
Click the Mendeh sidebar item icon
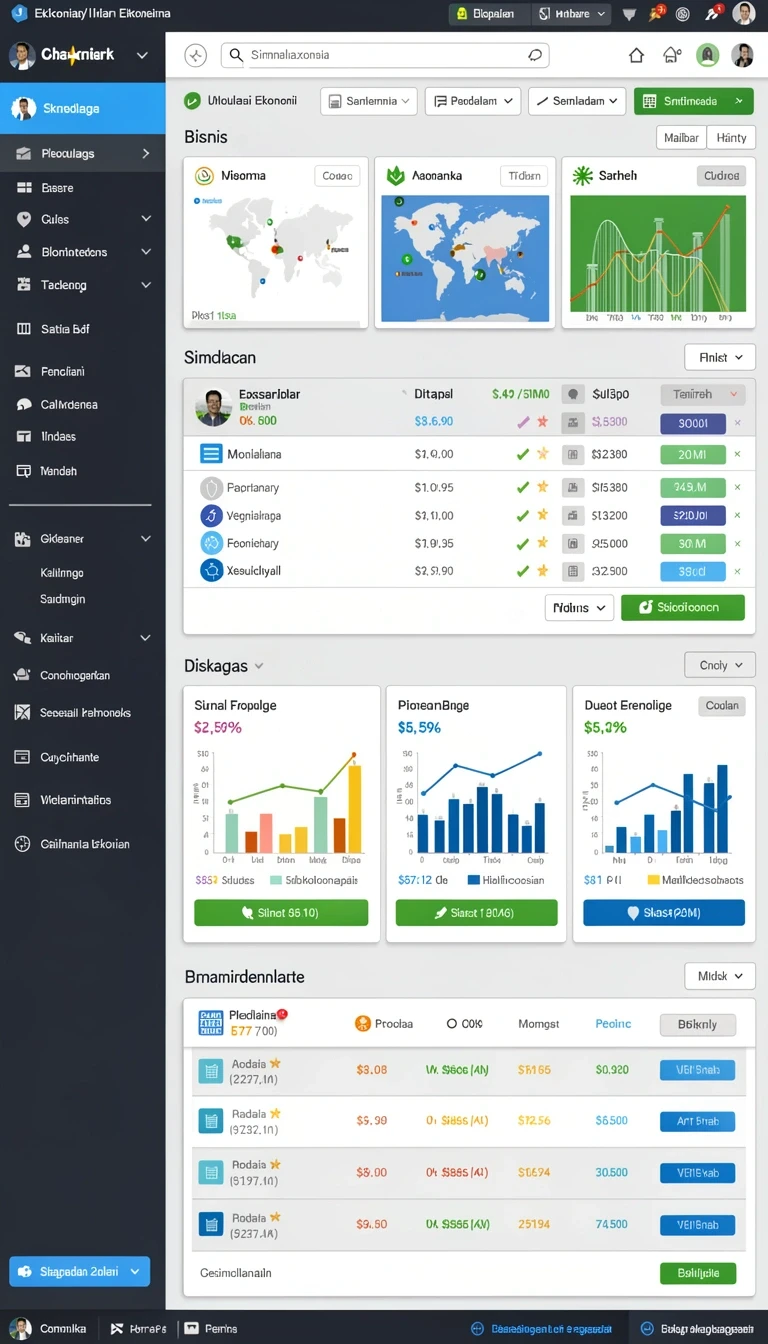click(24, 470)
